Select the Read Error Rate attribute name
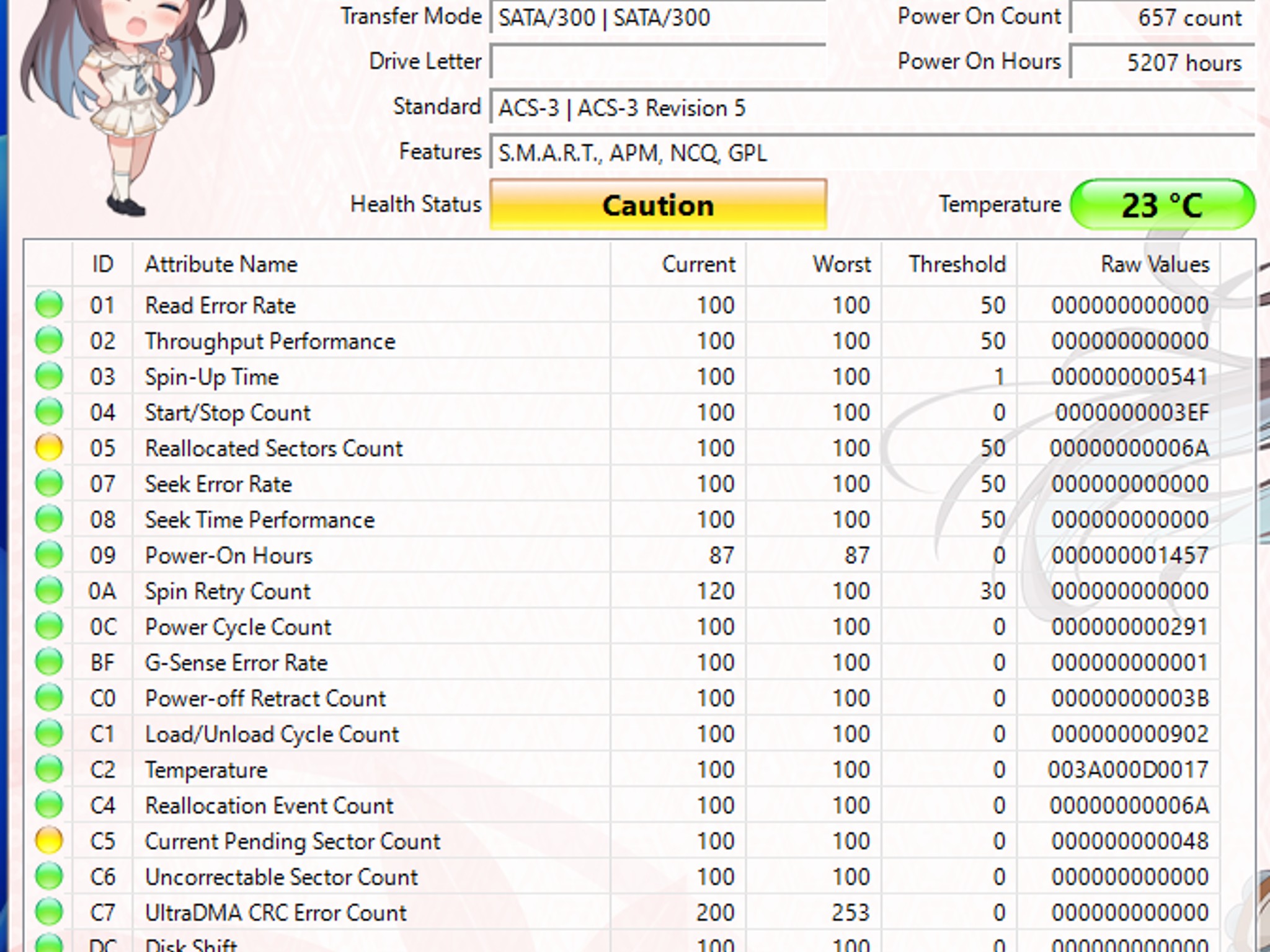The image size is (1270, 952). pos(220,306)
